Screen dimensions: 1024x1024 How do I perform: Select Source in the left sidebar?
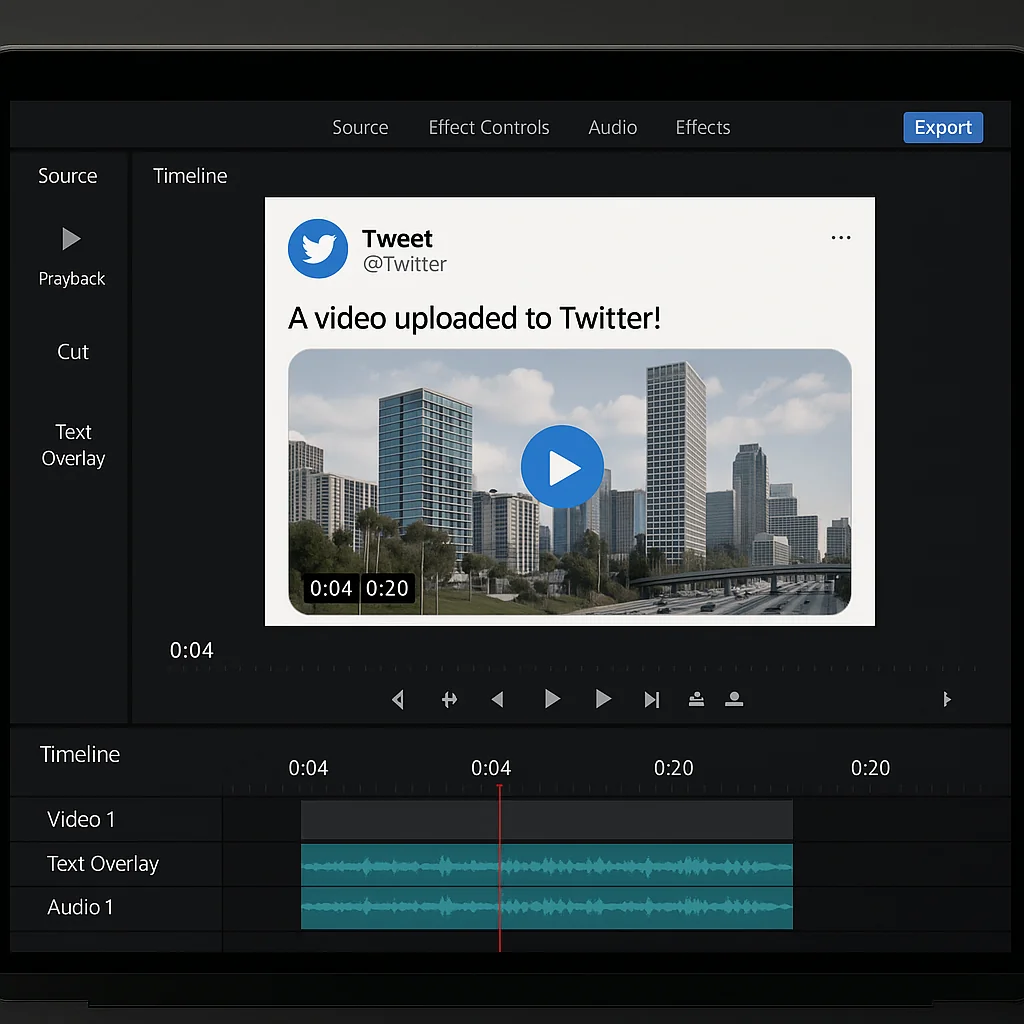(67, 176)
